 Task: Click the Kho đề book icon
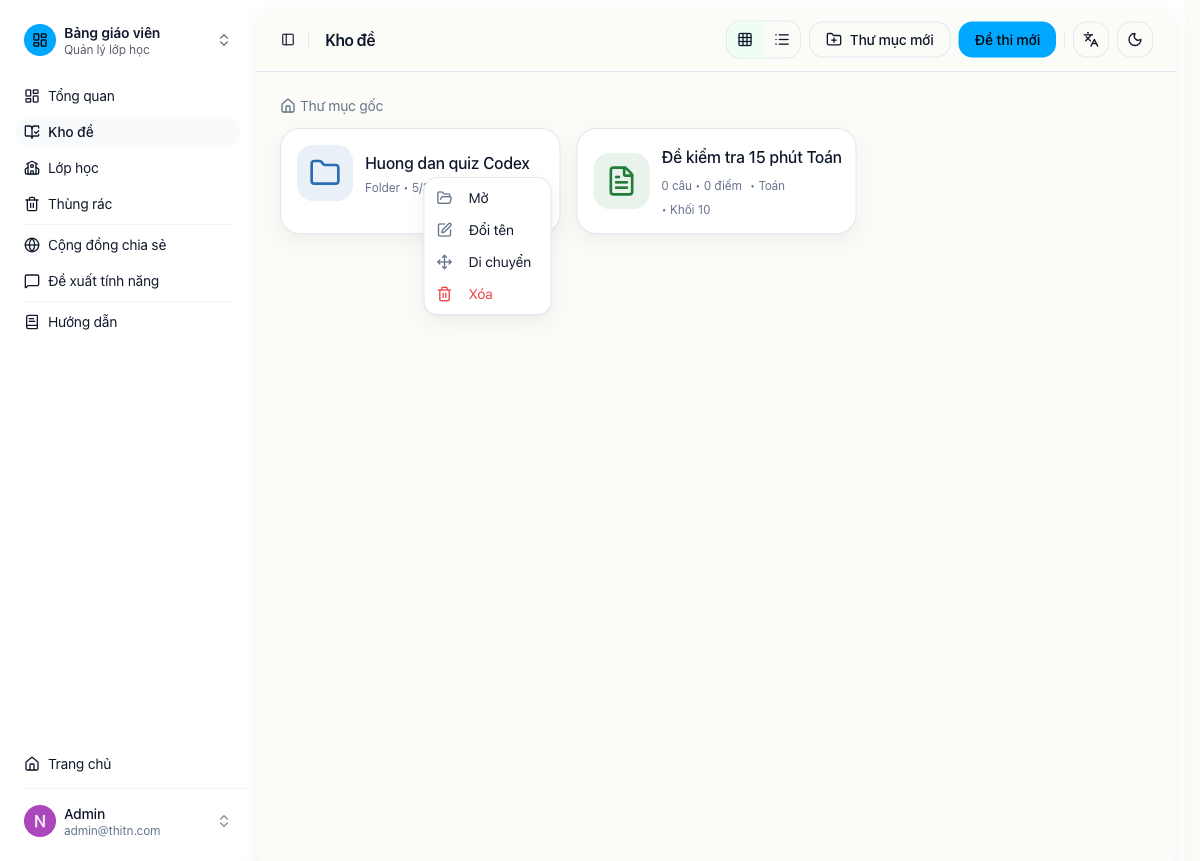coord(32,132)
